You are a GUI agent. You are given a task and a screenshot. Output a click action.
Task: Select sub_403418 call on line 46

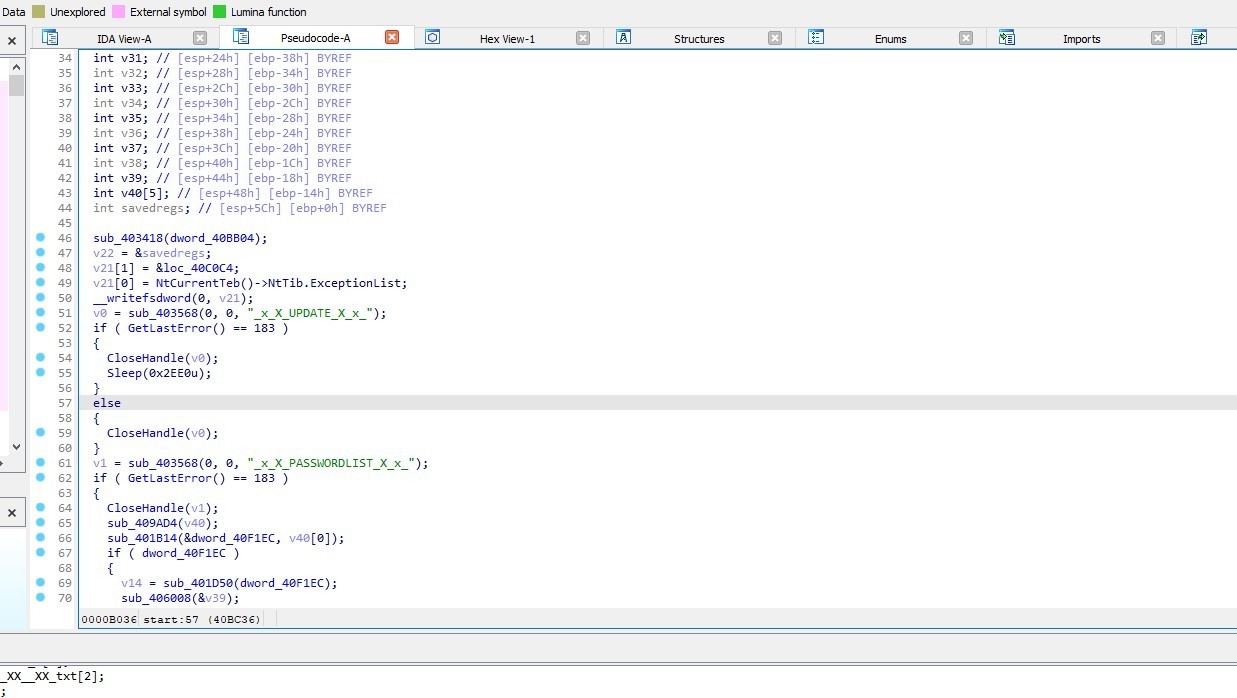click(128, 238)
